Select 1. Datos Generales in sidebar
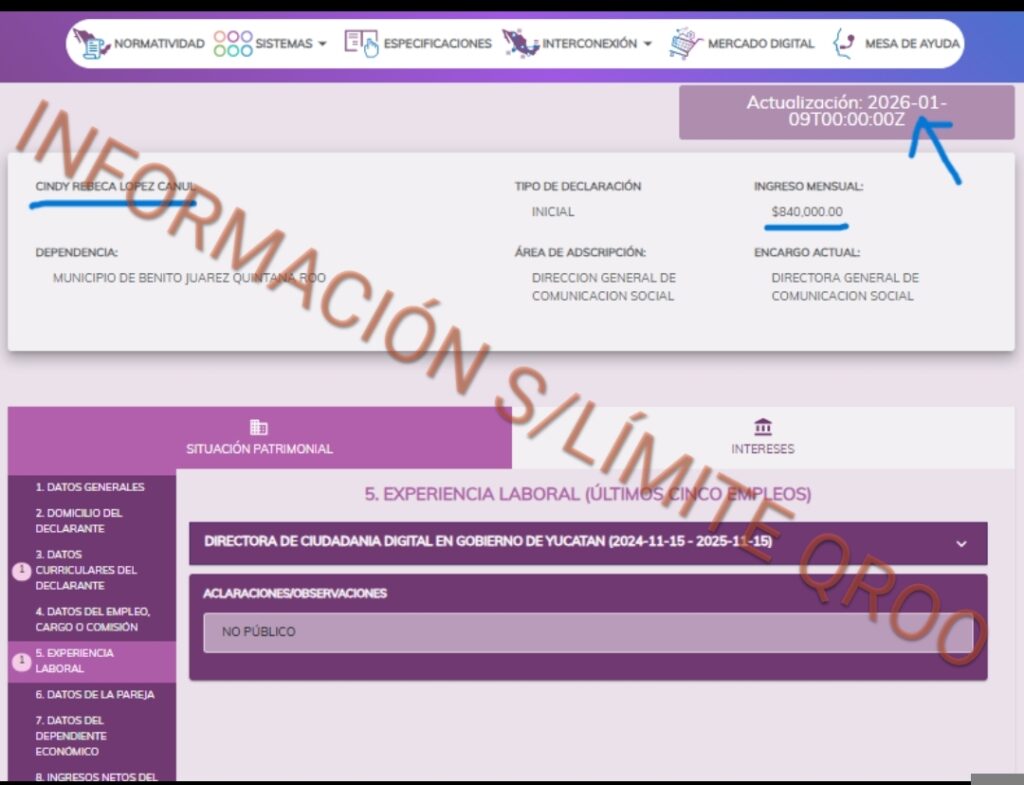The image size is (1024, 785). [x=90, y=487]
